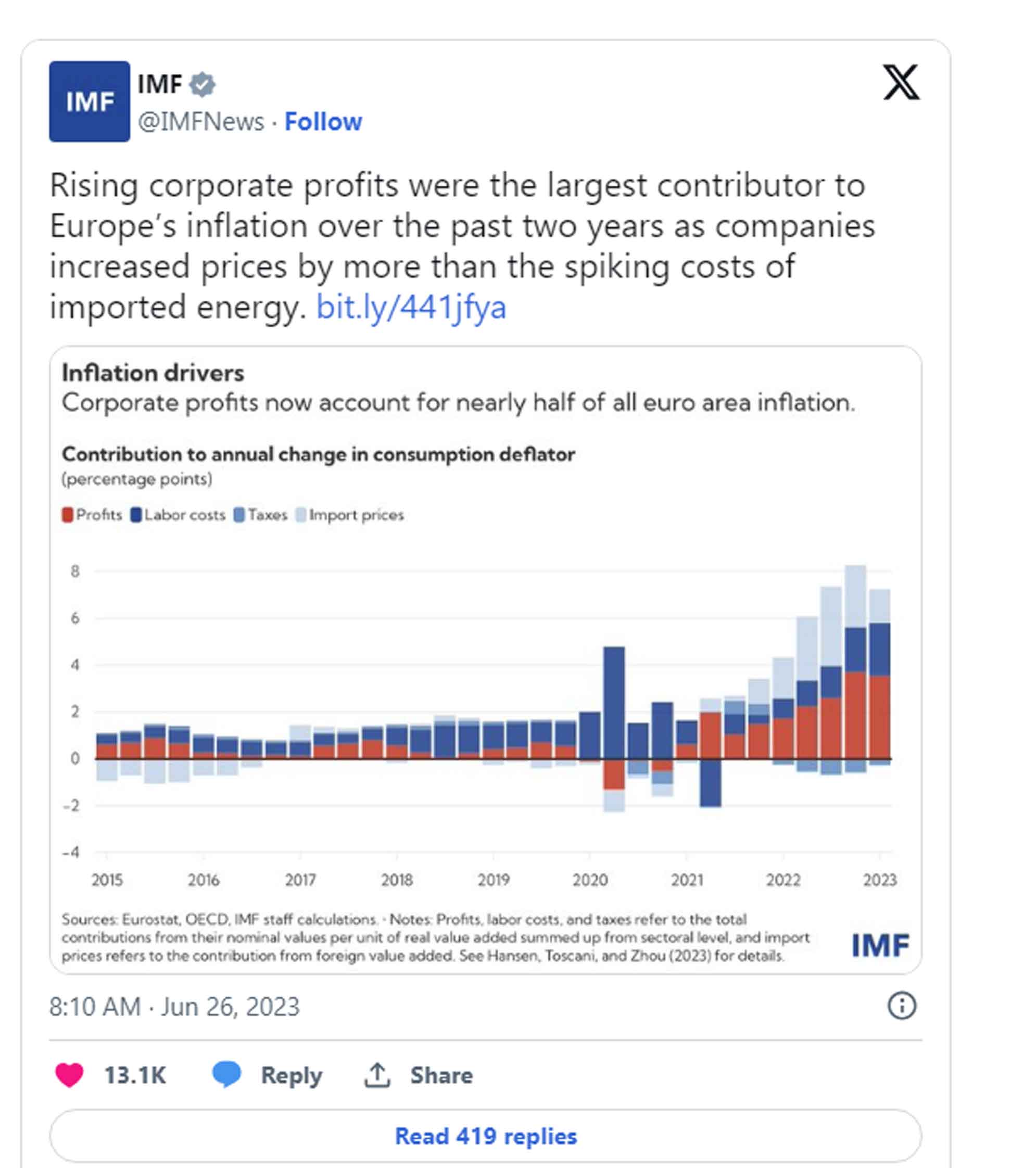Image resolution: width=1036 pixels, height=1168 pixels.
Task: Click the share upload arrow icon
Action: pyautogui.click(x=377, y=1075)
